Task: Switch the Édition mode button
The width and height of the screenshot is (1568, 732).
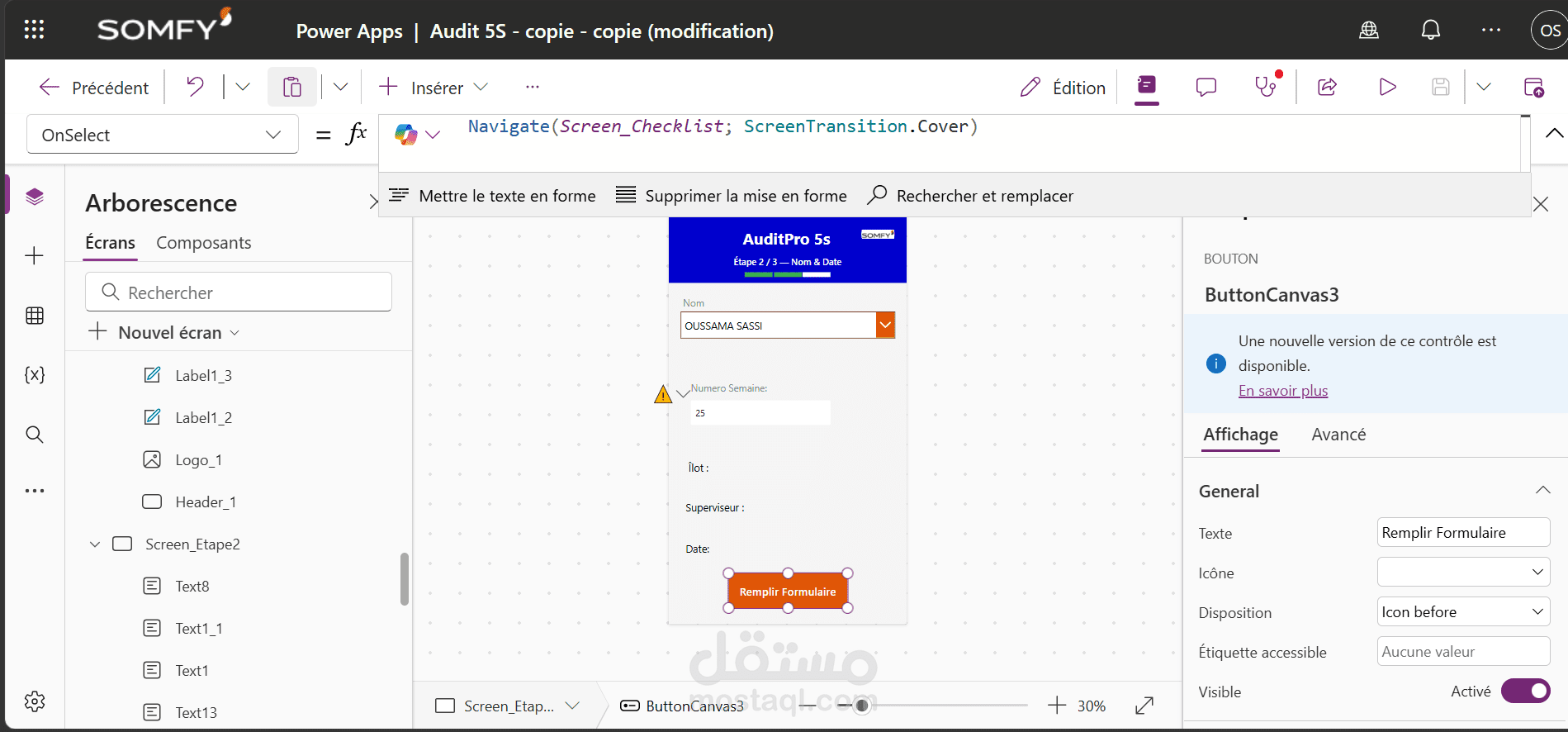Action: point(1063,88)
